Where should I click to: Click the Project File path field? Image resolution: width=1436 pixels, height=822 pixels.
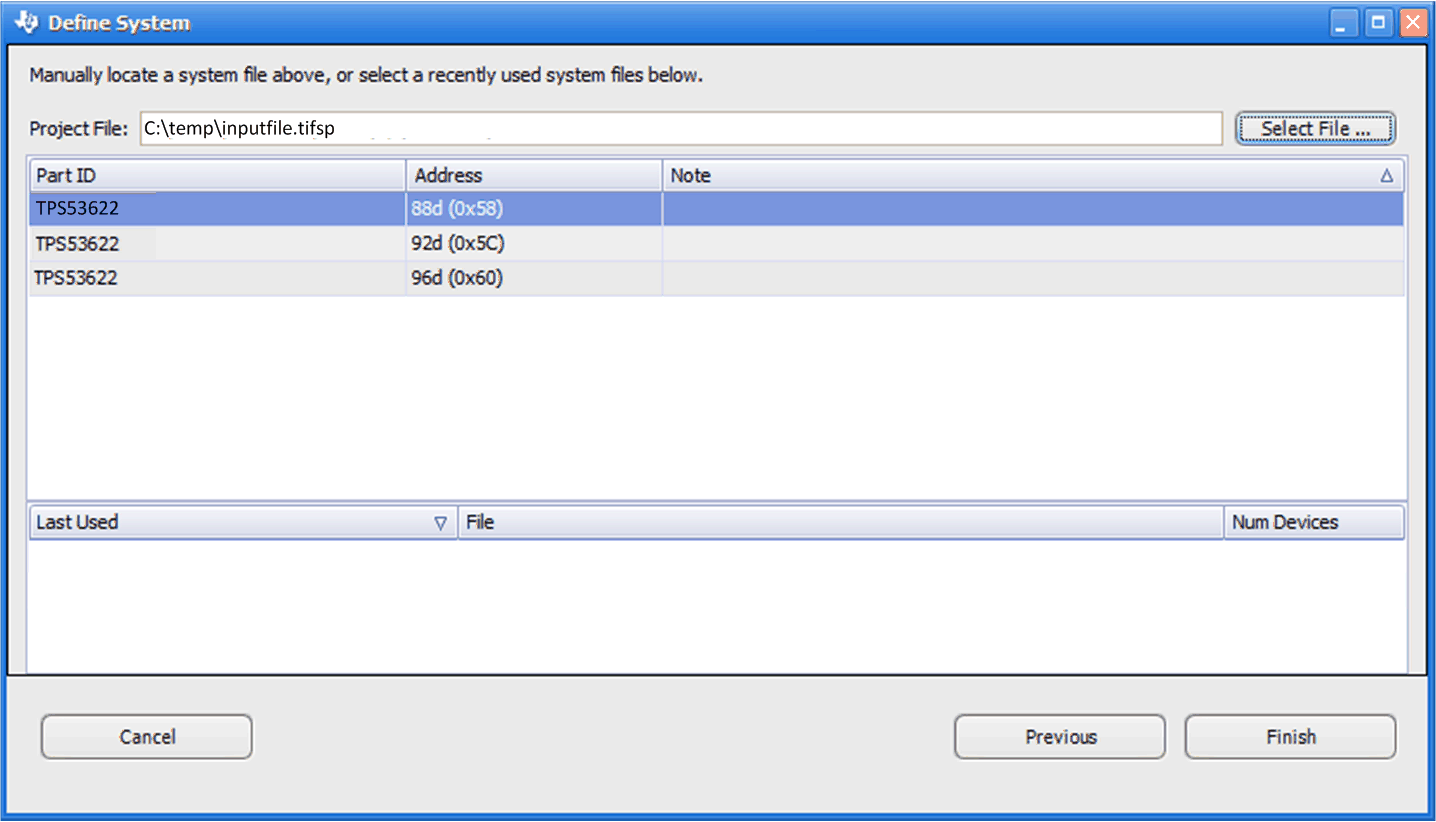pos(681,128)
